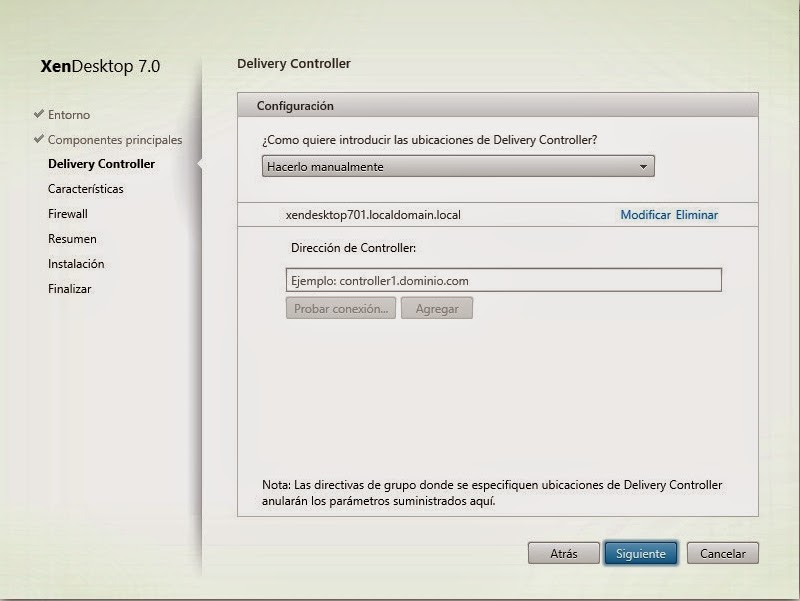The height and width of the screenshot is (601, 800).
Task: Select the Finalizar step
Action: pyautogui.click(x=70, y=289)
